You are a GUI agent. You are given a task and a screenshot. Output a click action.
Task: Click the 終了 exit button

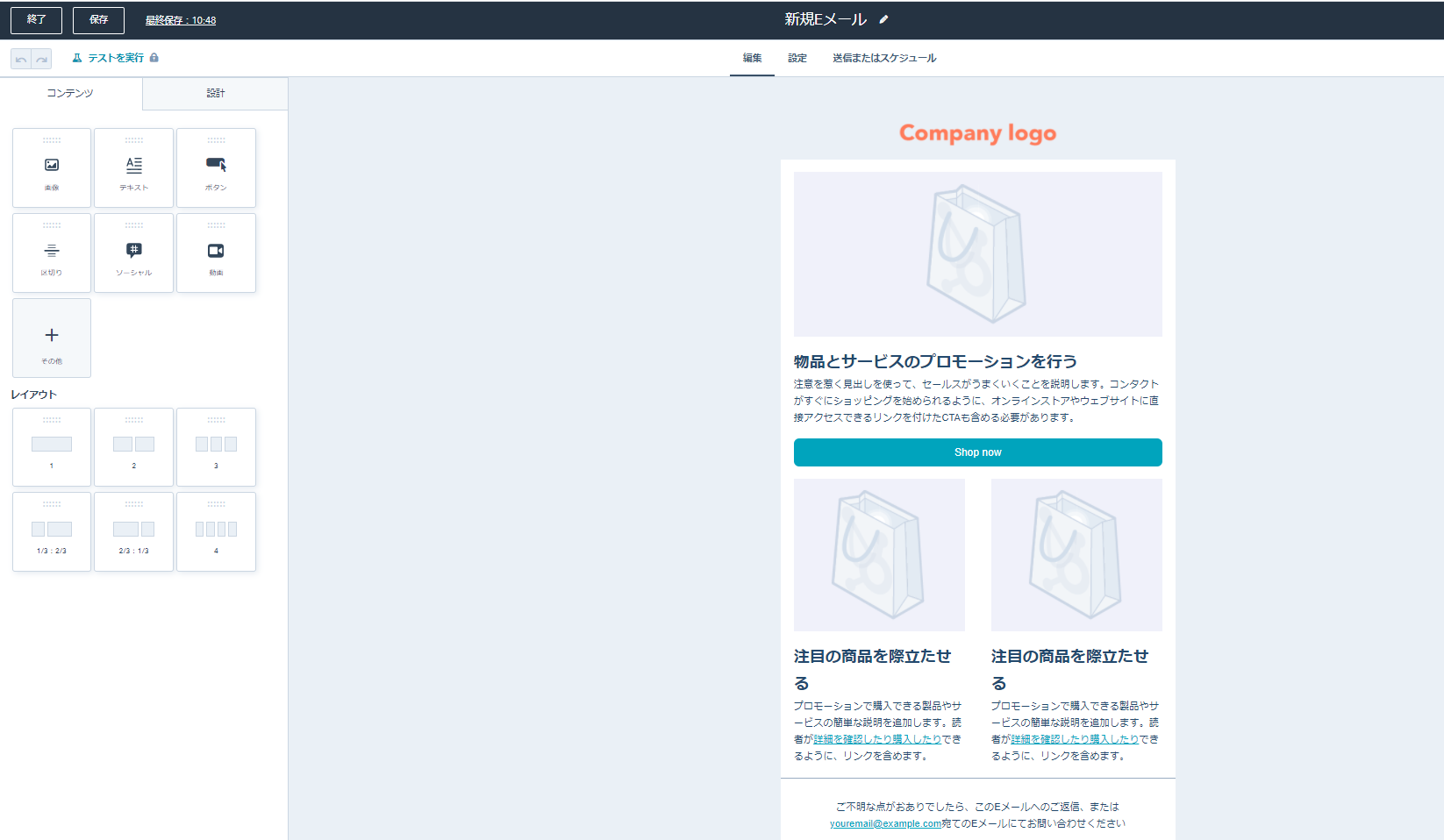36,20
